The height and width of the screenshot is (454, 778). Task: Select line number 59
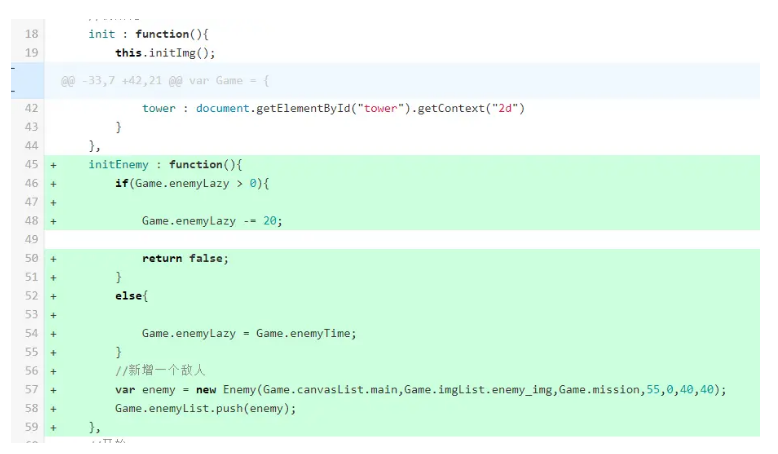(x=31, y=427)
